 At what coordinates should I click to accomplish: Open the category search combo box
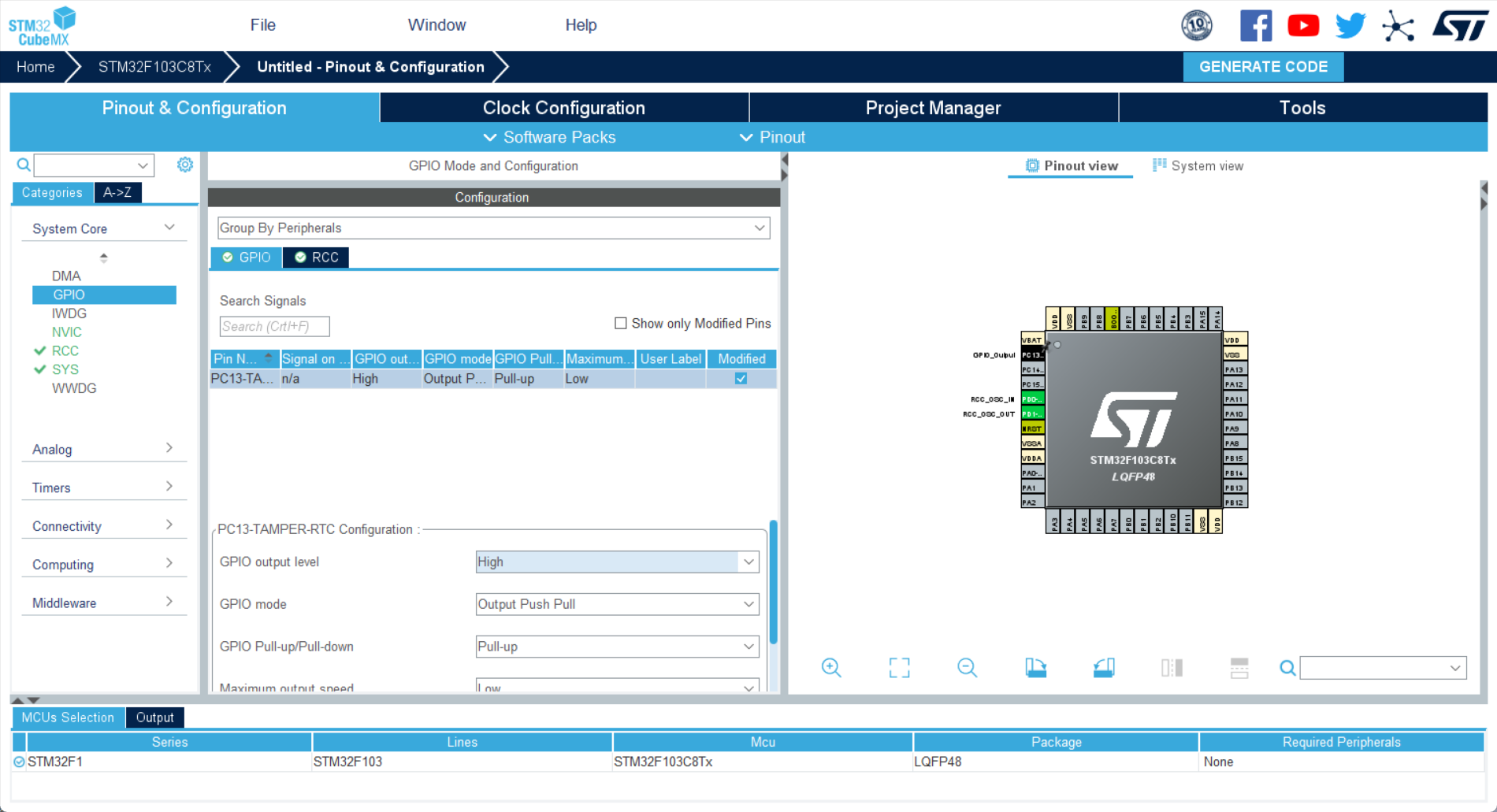point(94,165)
